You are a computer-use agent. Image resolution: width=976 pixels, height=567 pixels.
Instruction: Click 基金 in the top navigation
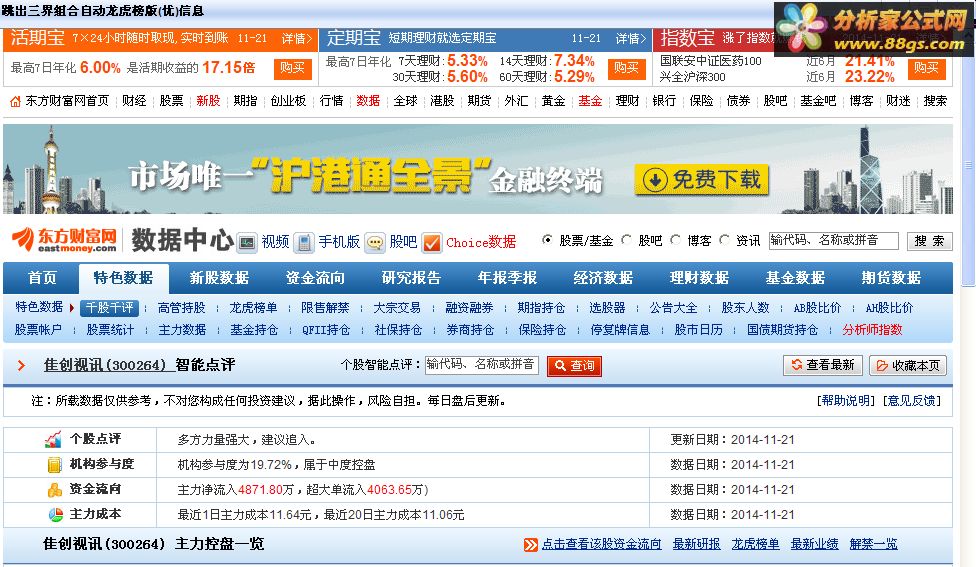click(589, 101)
